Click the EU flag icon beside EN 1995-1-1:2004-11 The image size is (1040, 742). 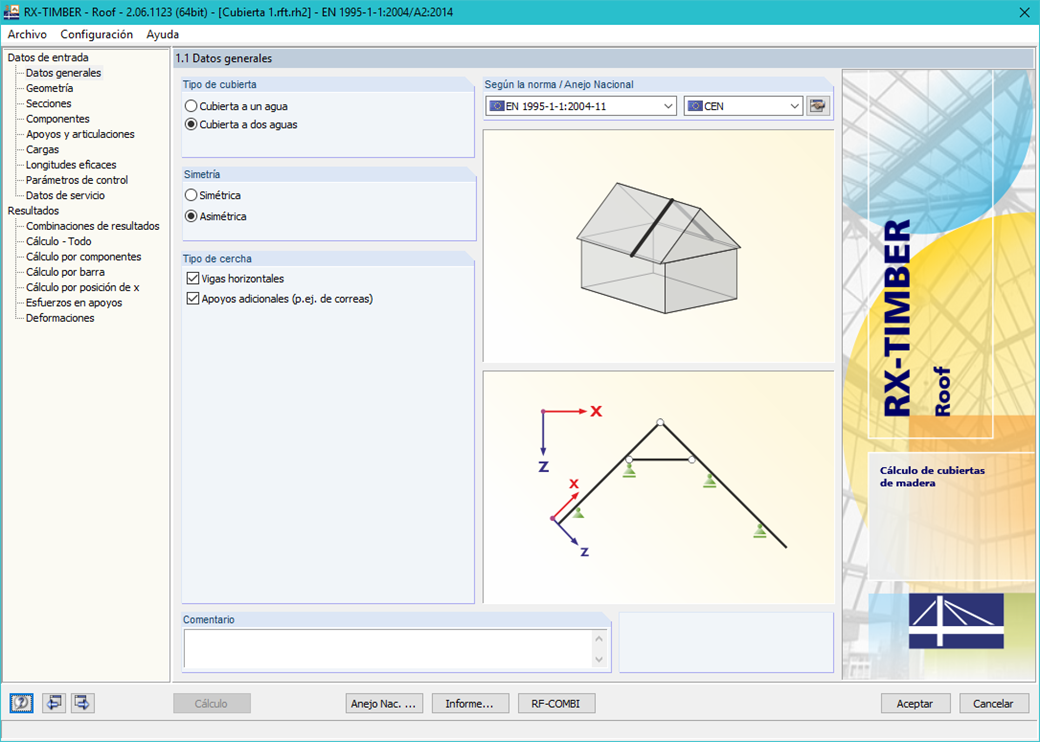496,104
